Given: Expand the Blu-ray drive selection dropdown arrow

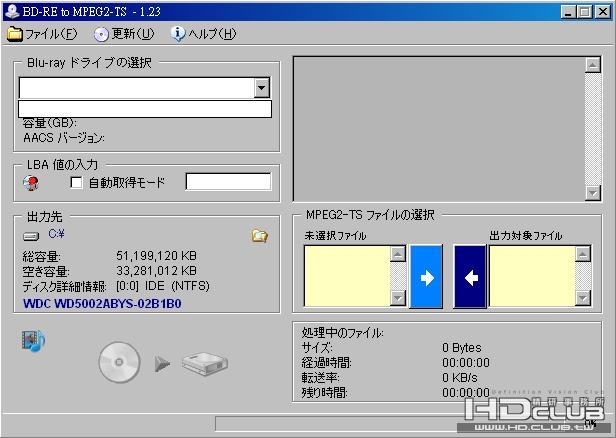Looking at the screenshot, I should 262,88.
